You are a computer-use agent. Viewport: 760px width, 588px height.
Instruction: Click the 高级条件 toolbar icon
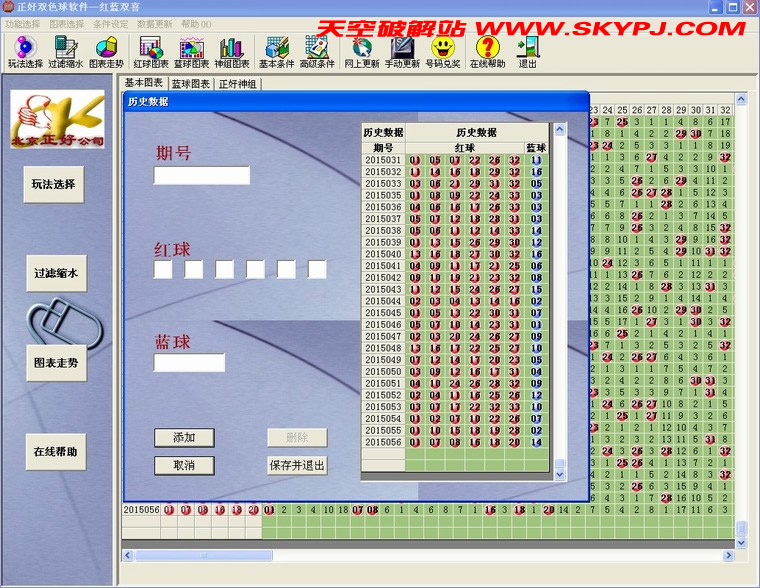pos(318,51)
